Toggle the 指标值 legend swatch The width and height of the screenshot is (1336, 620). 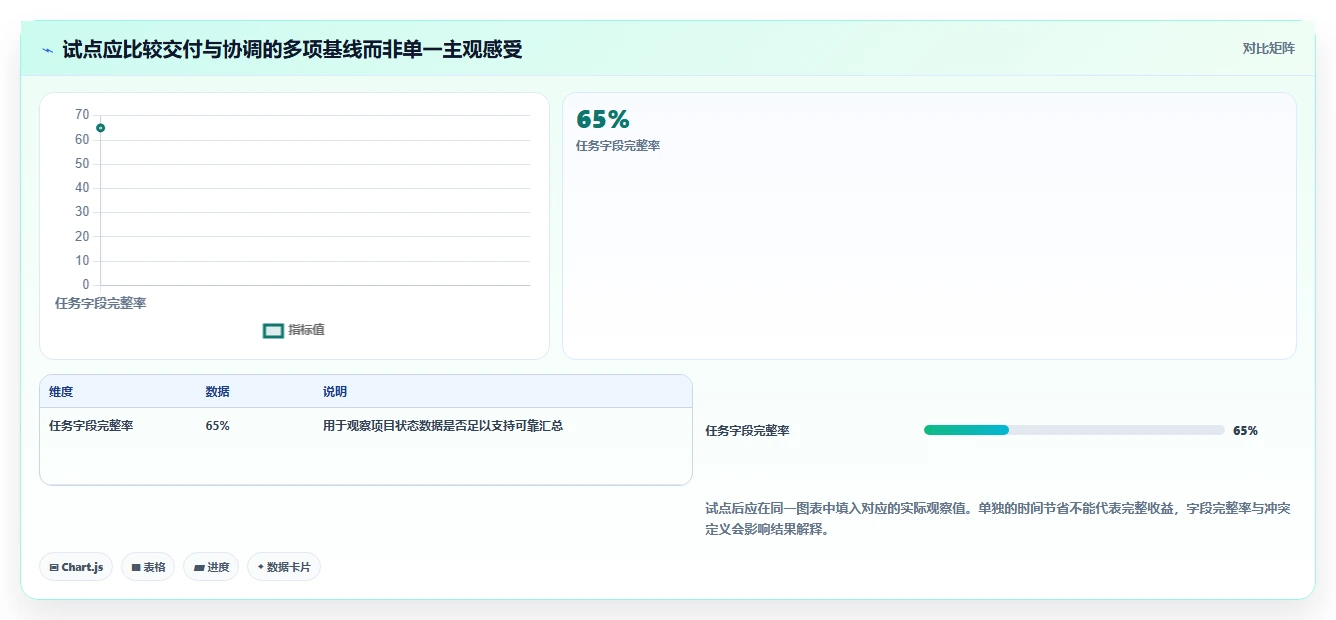(273, 331)
